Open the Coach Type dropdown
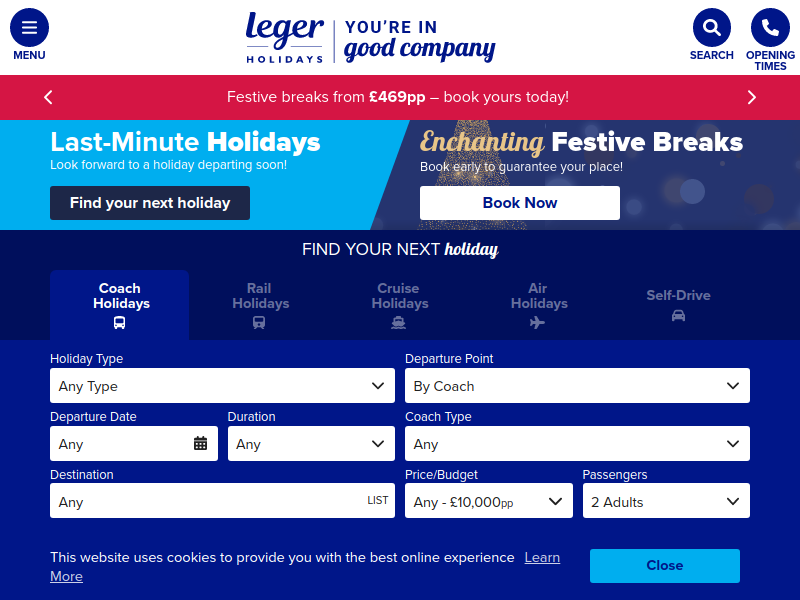 tap(578, 444)
